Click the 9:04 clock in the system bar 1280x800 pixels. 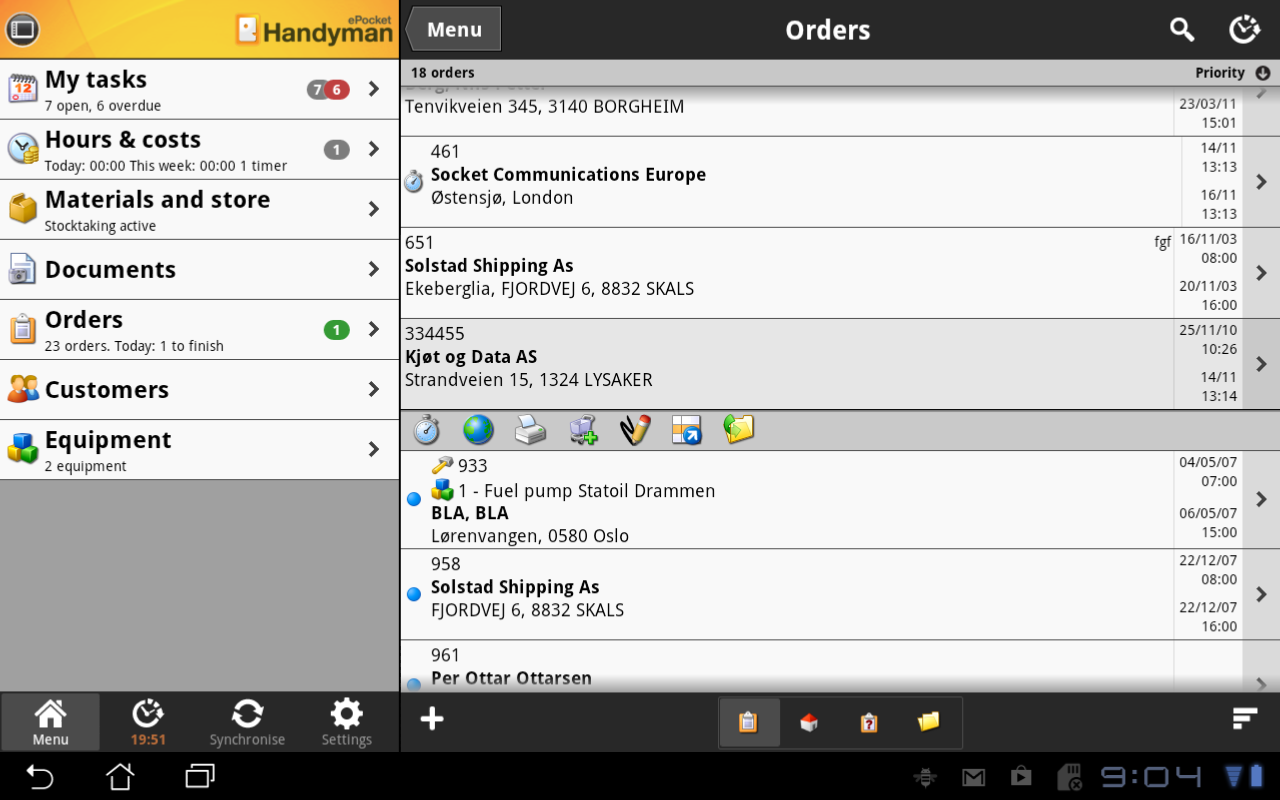(x=1151, y=777)
